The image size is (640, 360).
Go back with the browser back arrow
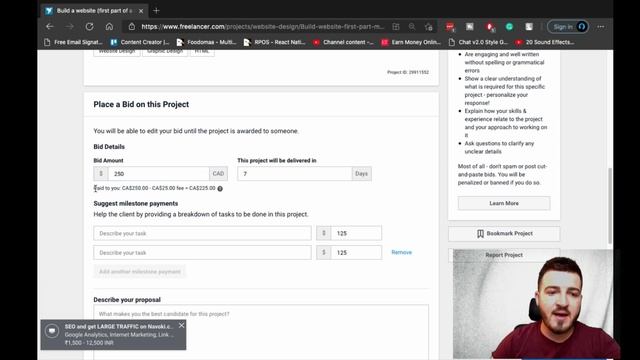[x=50, y=27]
